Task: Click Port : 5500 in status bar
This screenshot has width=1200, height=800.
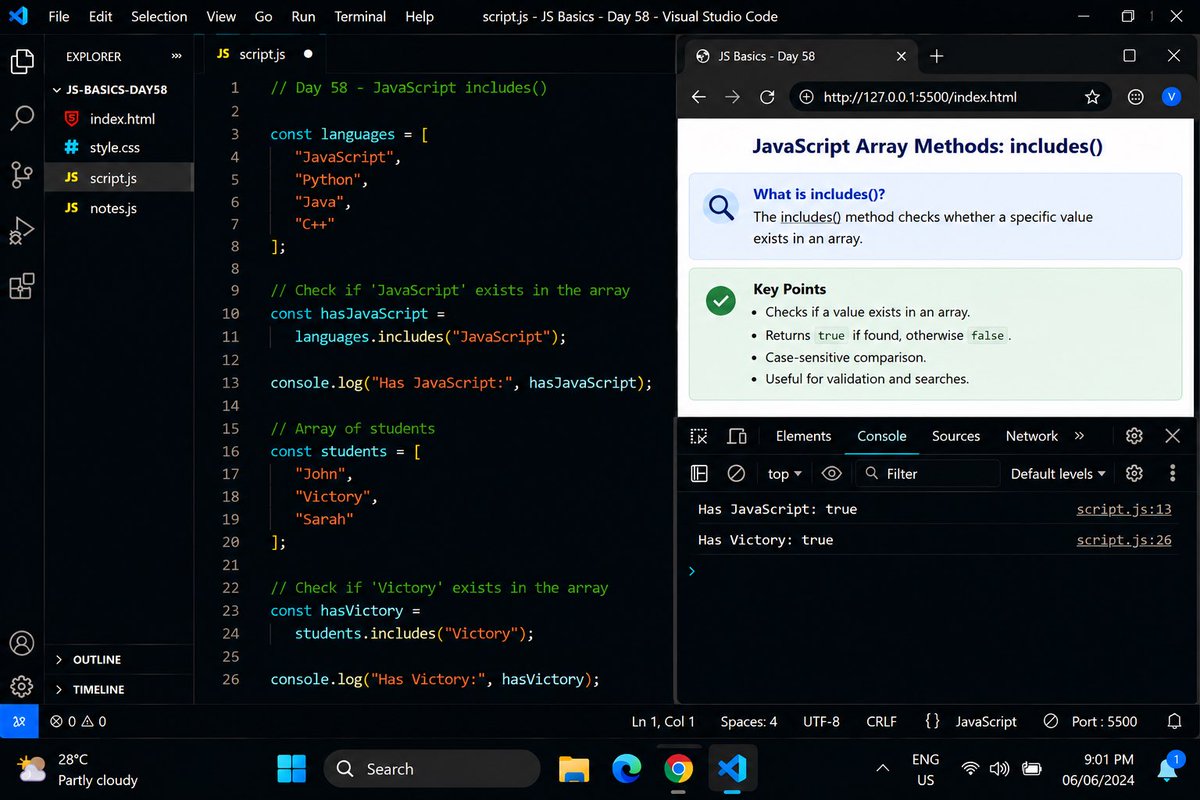Action: [x=1090, y=721]
